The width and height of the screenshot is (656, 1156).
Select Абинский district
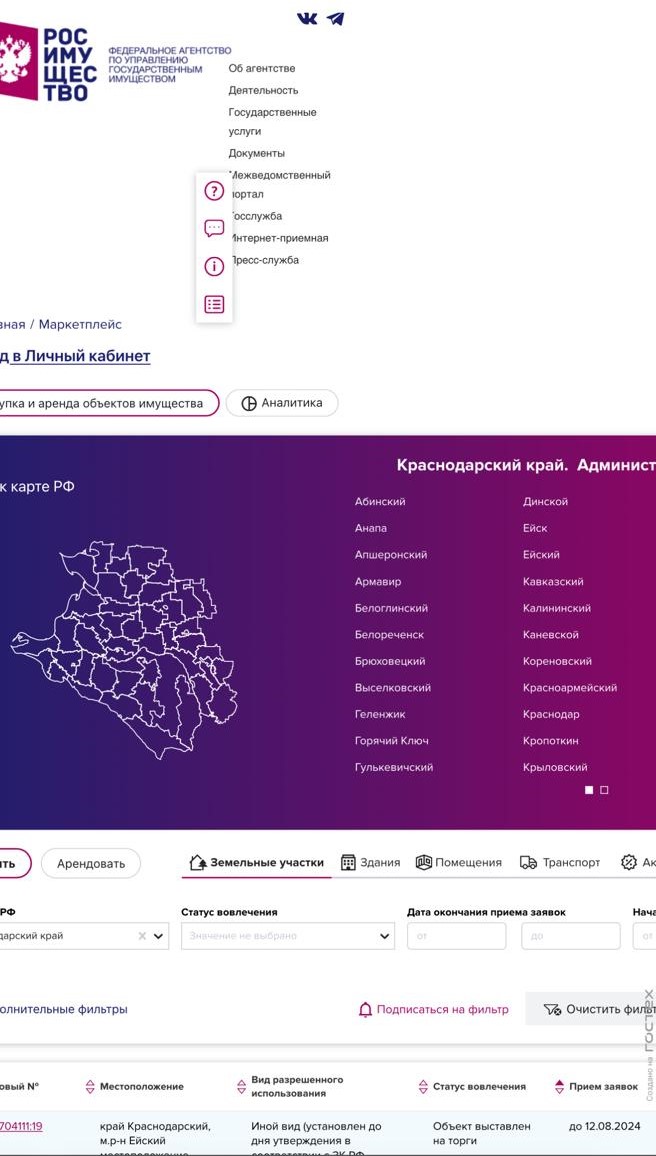tap(380, 502)
